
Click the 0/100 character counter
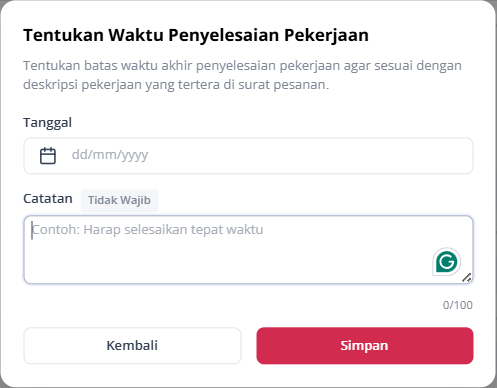point(458,305)
